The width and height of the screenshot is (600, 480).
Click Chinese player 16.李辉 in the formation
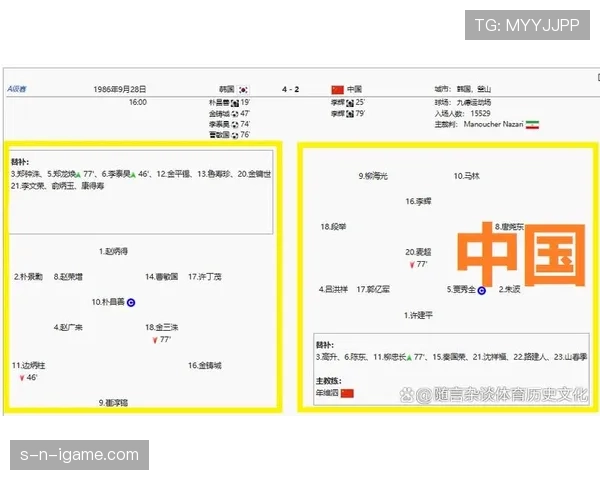pos(418,201)
